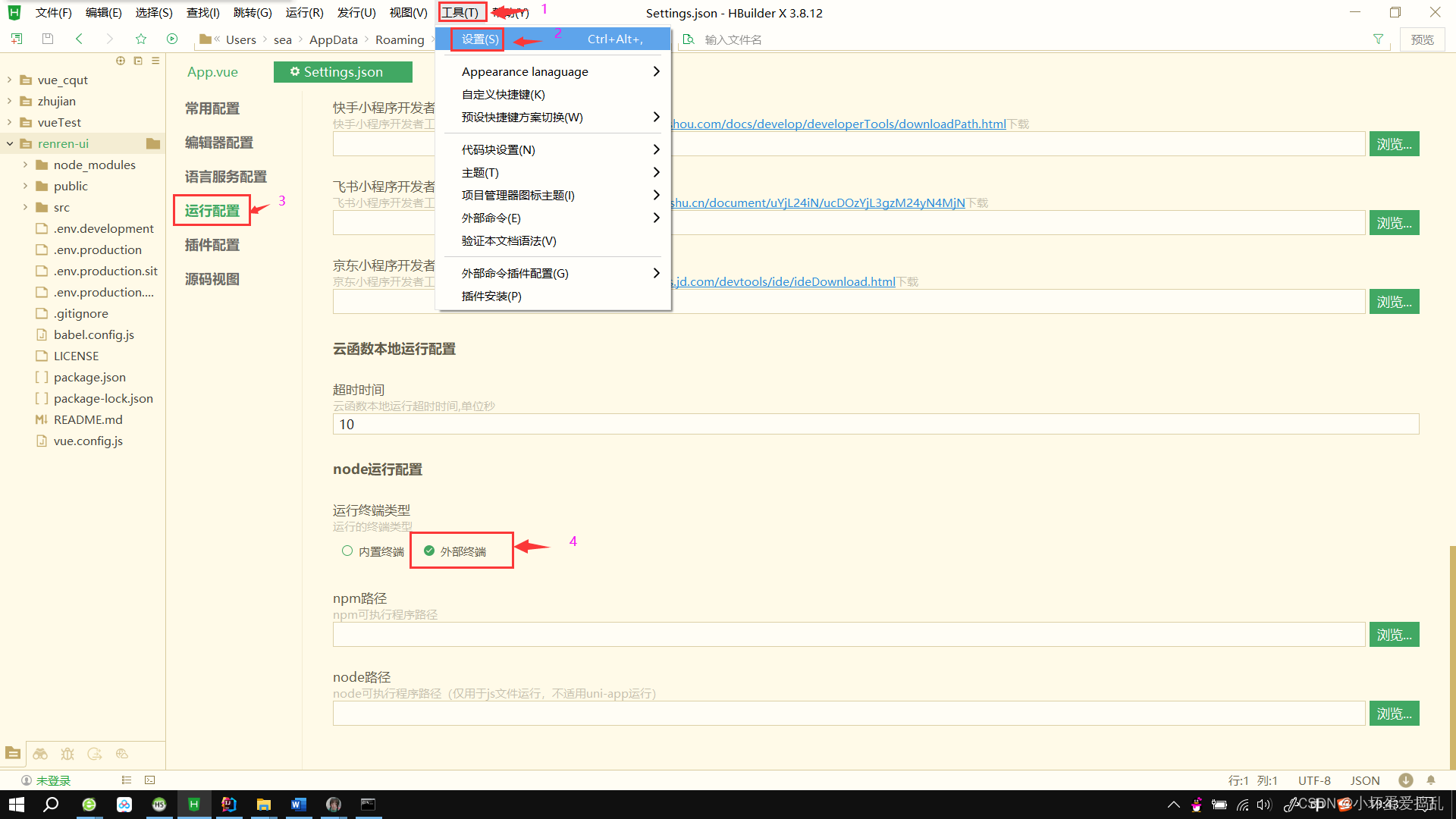The height and width of the screenshot is (819, 1456).
Task: Toggle the favorite star in the toolbar
Action: [141, 39]
